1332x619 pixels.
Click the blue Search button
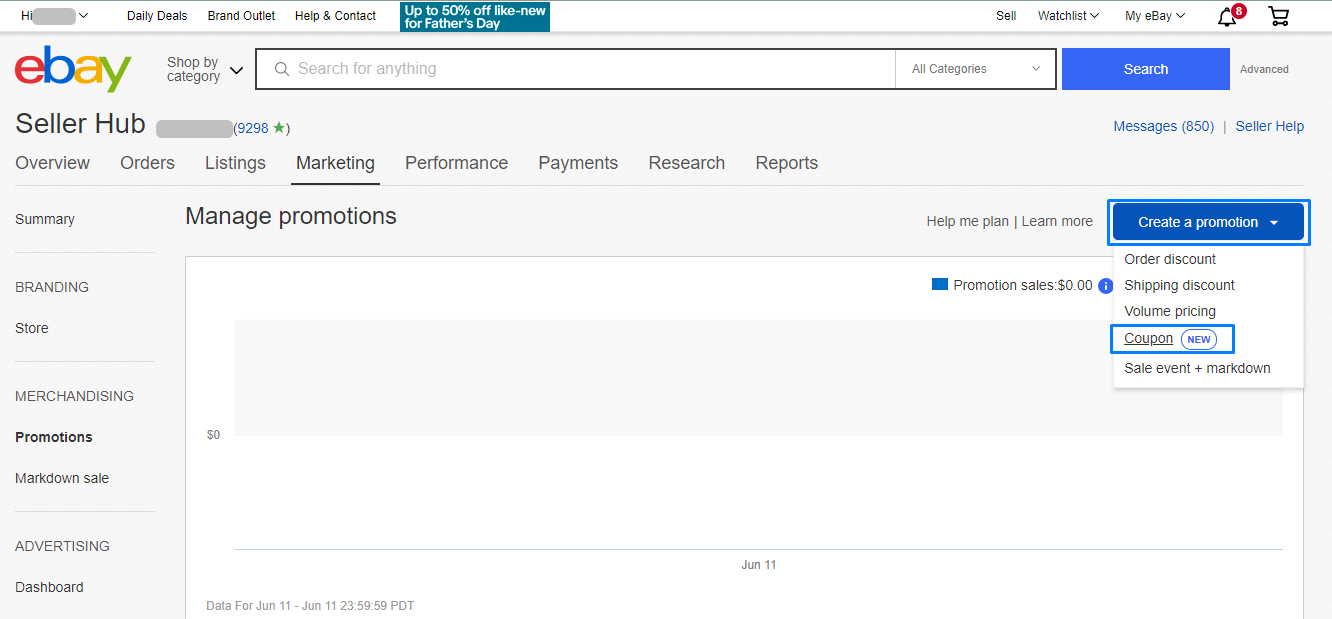(1145, 69)
